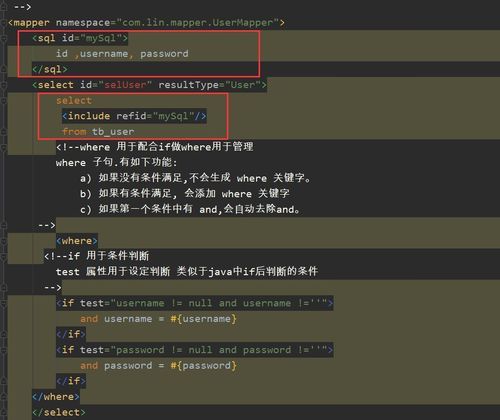Click the orange select keyword
Image resolution: width=500 pixels, height=420 pixels.
[x=74, y=100]
